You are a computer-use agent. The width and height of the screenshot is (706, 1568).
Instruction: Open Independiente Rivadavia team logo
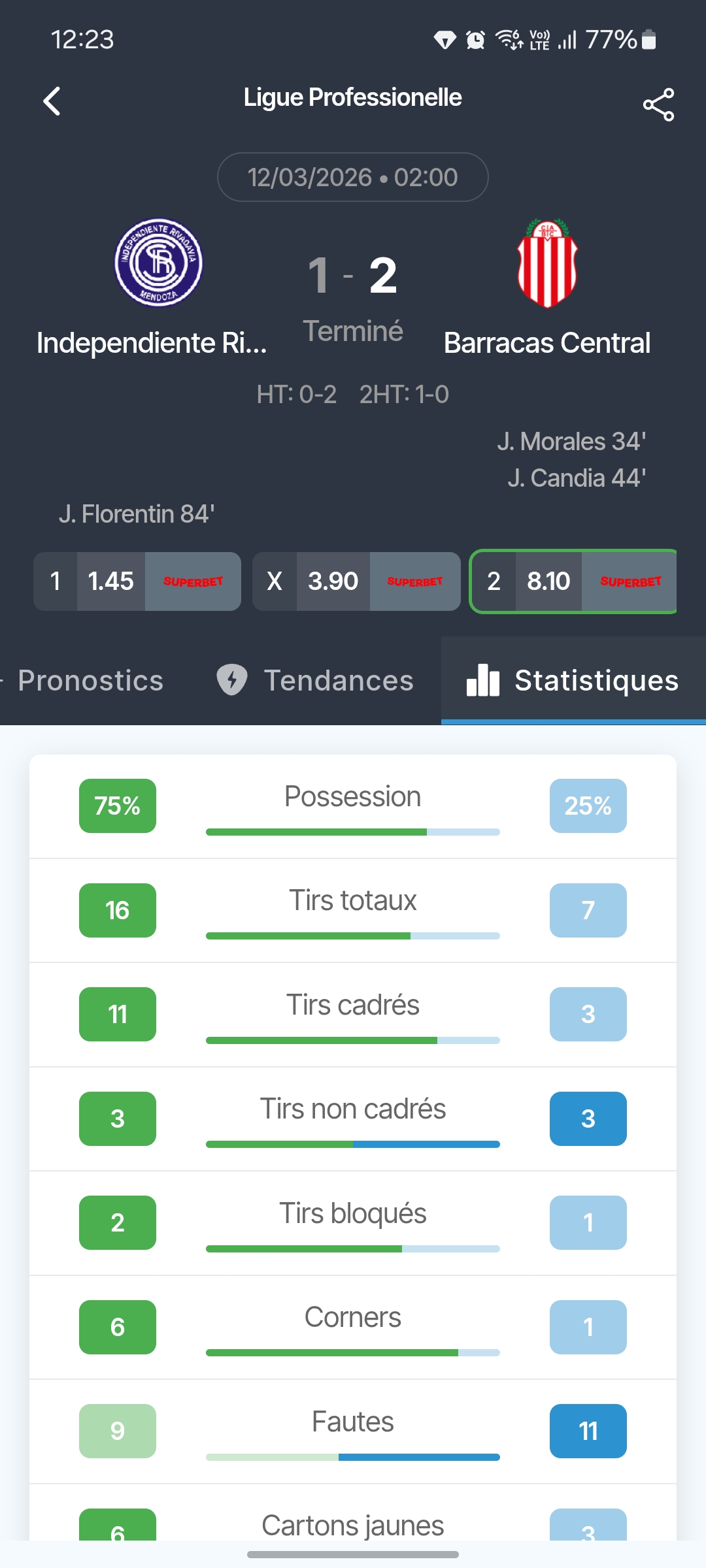click(159, 263)
